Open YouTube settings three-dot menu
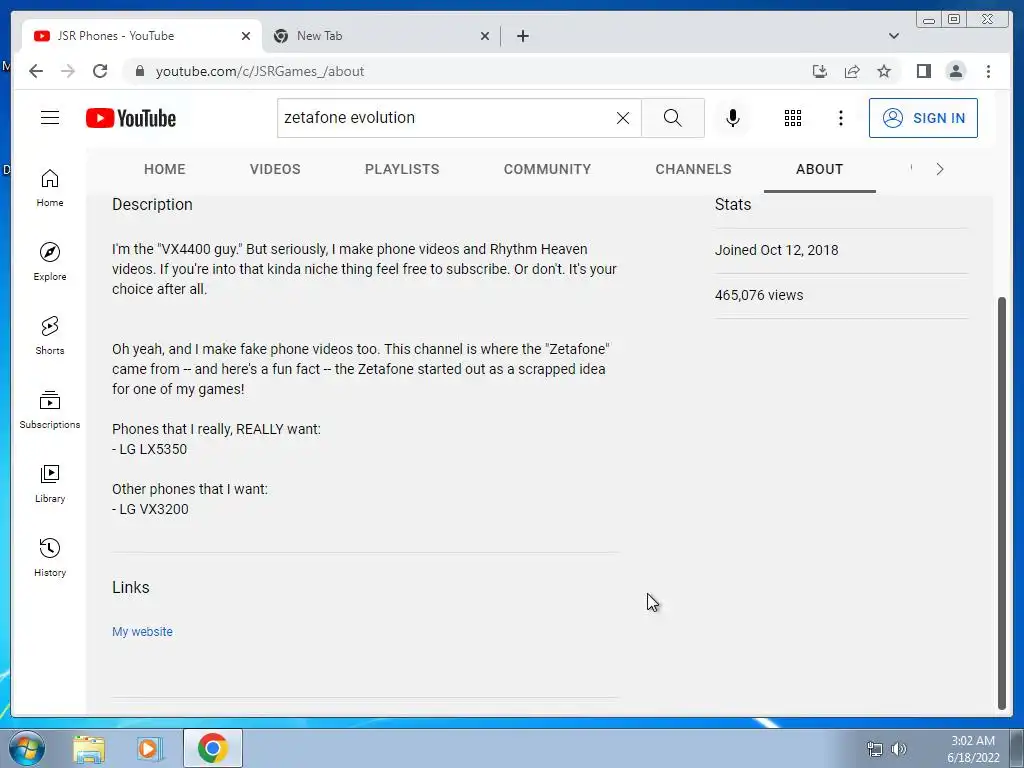 coord(841,118)
